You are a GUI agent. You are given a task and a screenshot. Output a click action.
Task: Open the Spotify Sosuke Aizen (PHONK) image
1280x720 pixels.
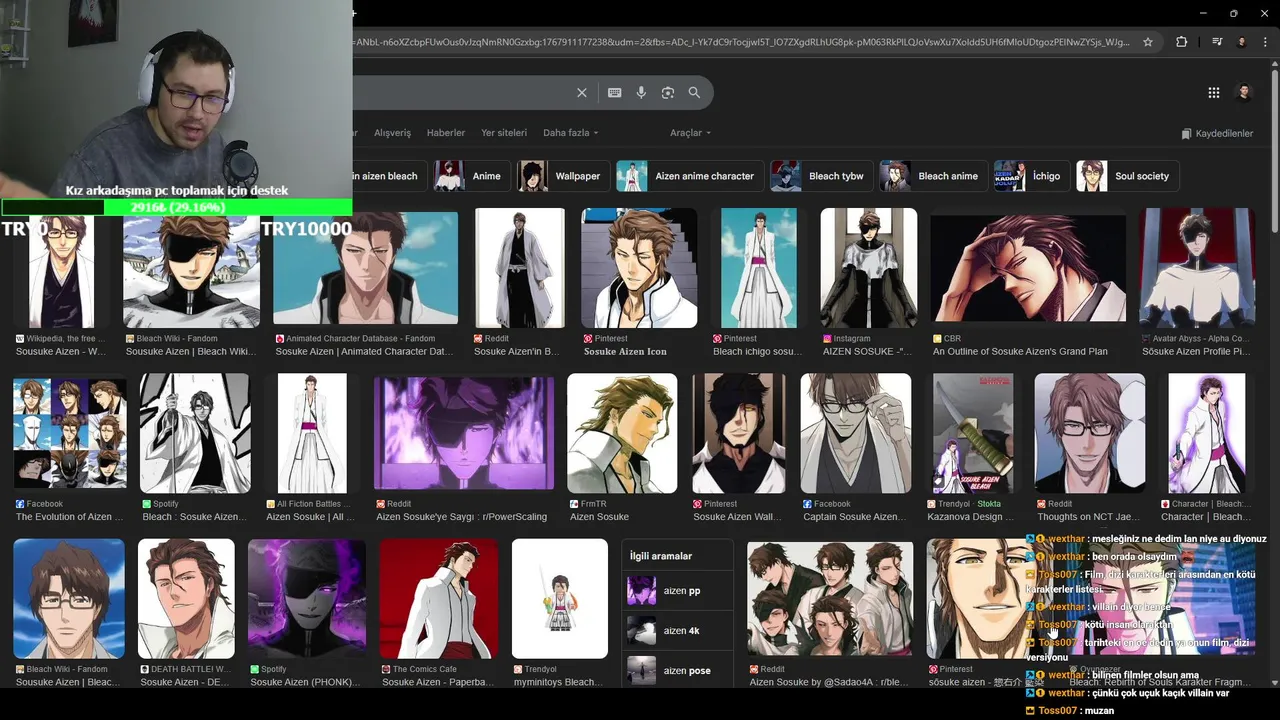pos(307,598)
